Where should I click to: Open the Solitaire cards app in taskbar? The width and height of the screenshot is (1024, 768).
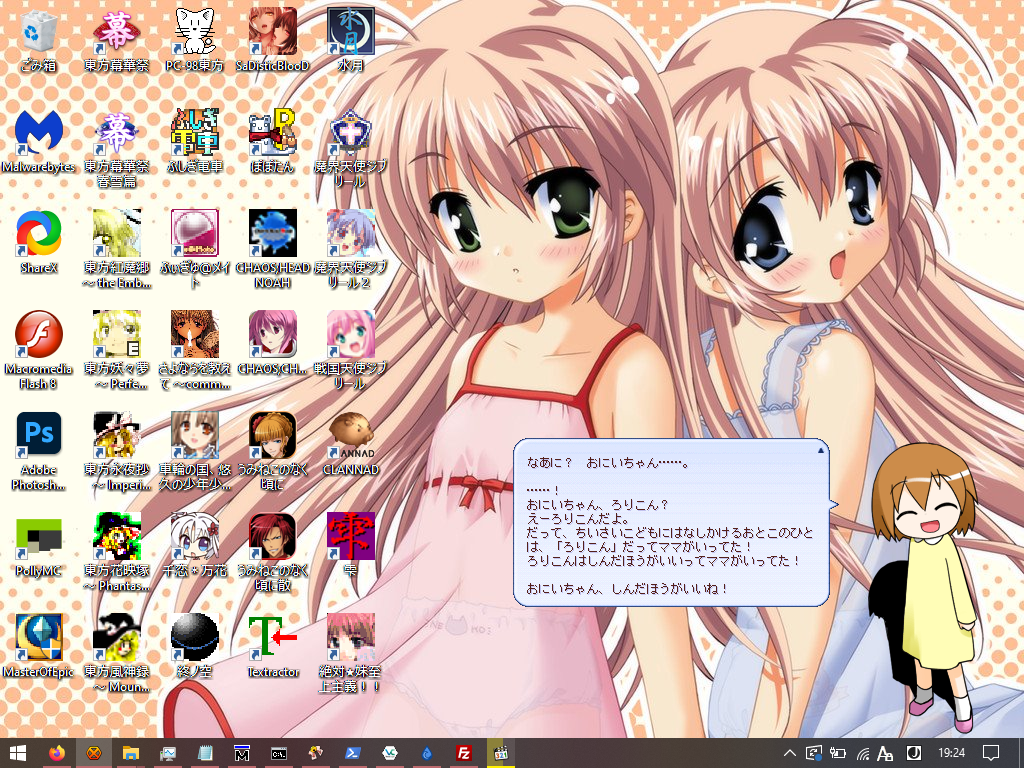pyautogui.click(x=316, y=753)
